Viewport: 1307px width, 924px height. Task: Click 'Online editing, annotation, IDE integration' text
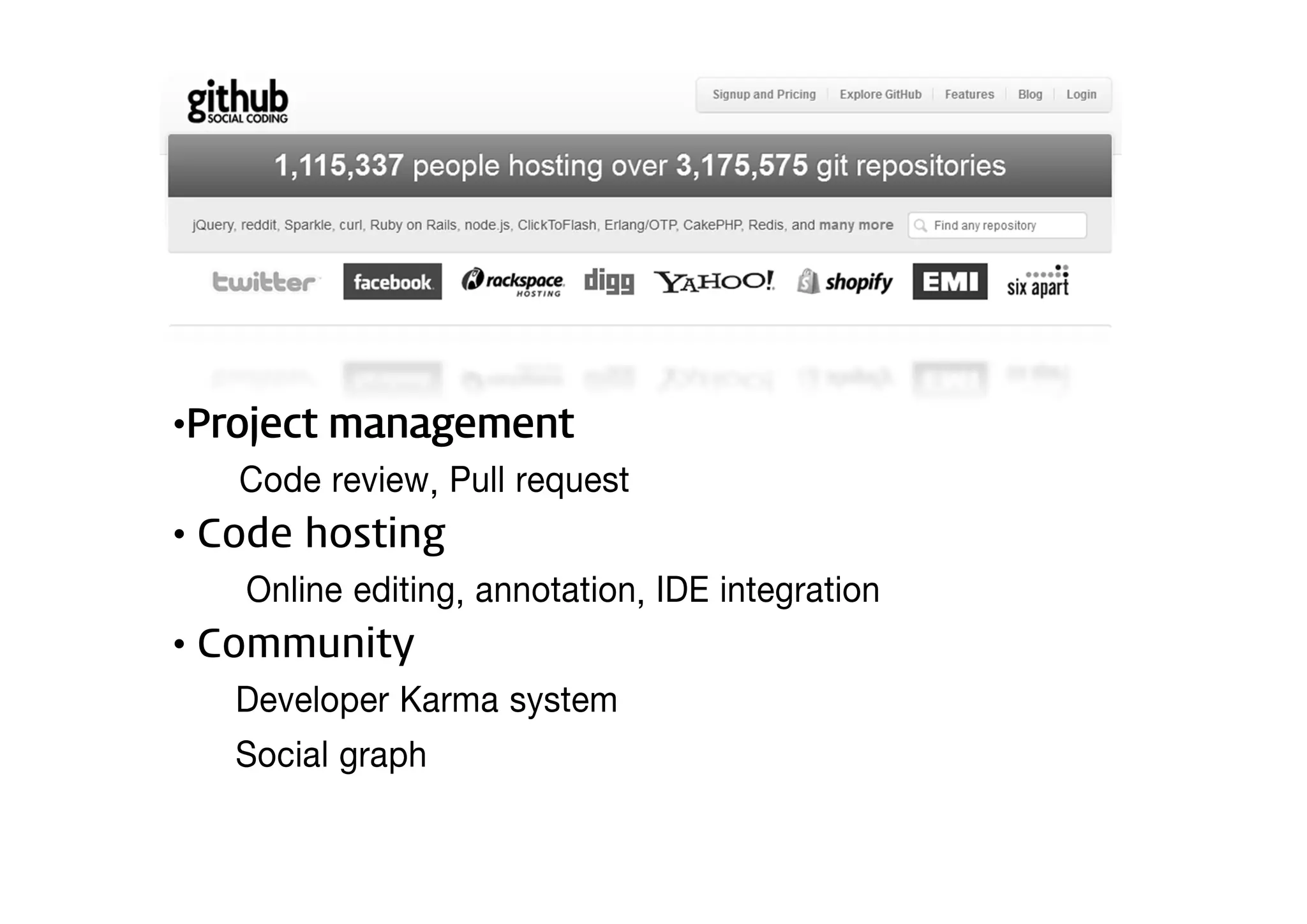[563, 590]
